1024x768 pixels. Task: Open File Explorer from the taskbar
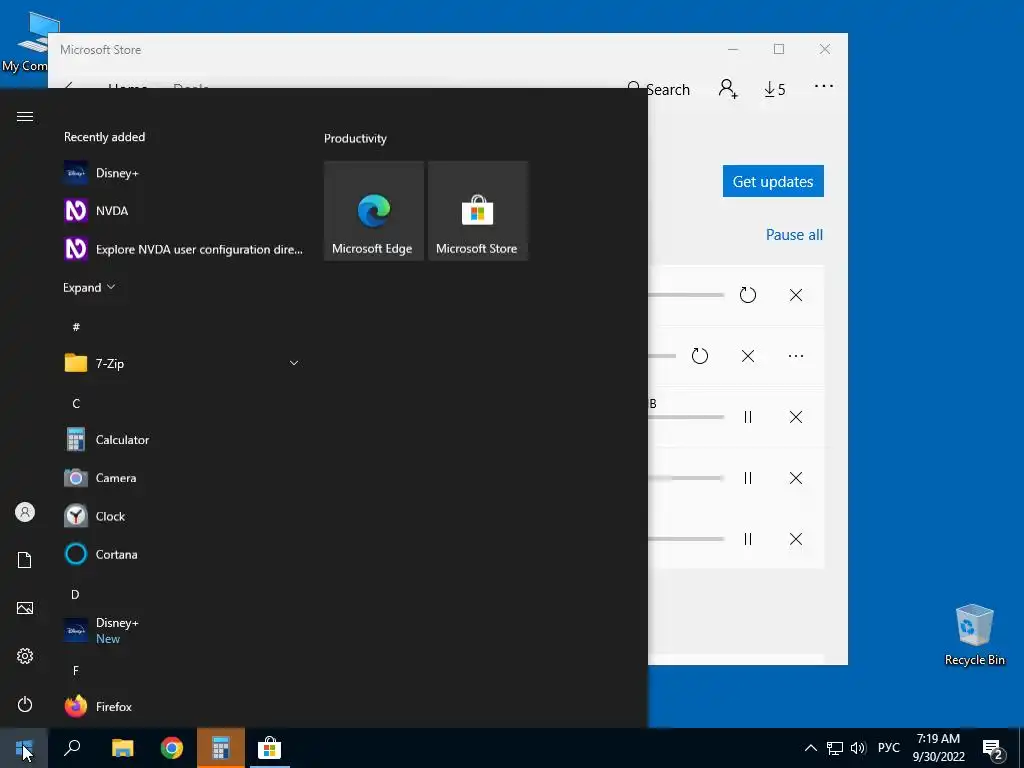pyautogui.click(x=122, y=748)
